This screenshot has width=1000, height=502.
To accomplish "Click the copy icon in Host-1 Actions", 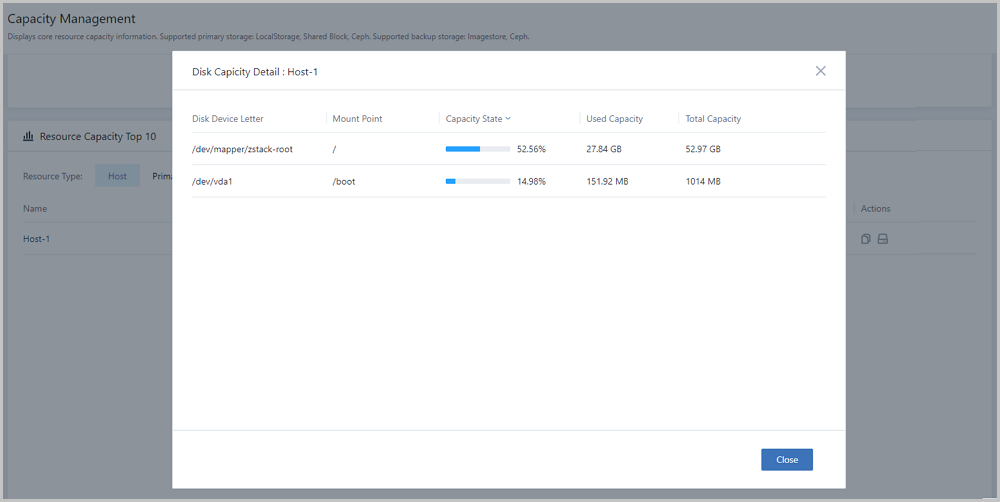I will point(865,239).
